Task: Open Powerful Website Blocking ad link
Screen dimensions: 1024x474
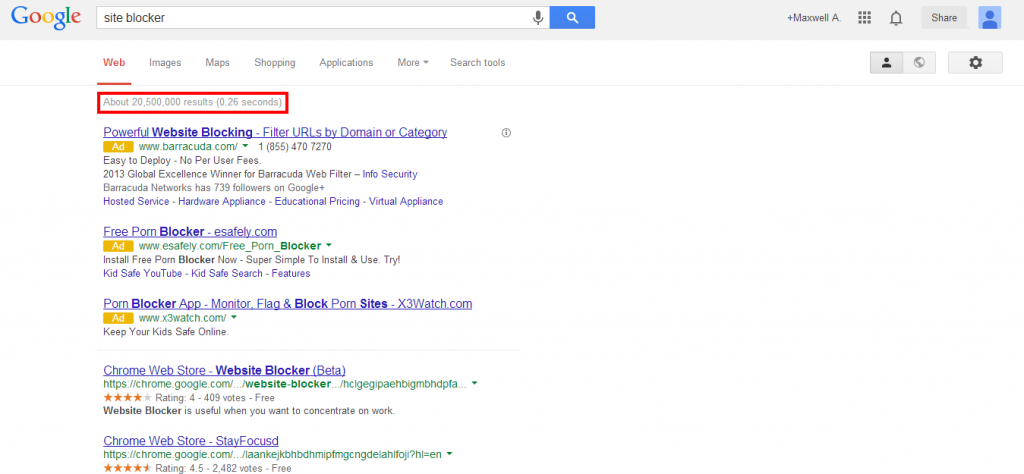Action: [x=275, y=133]
